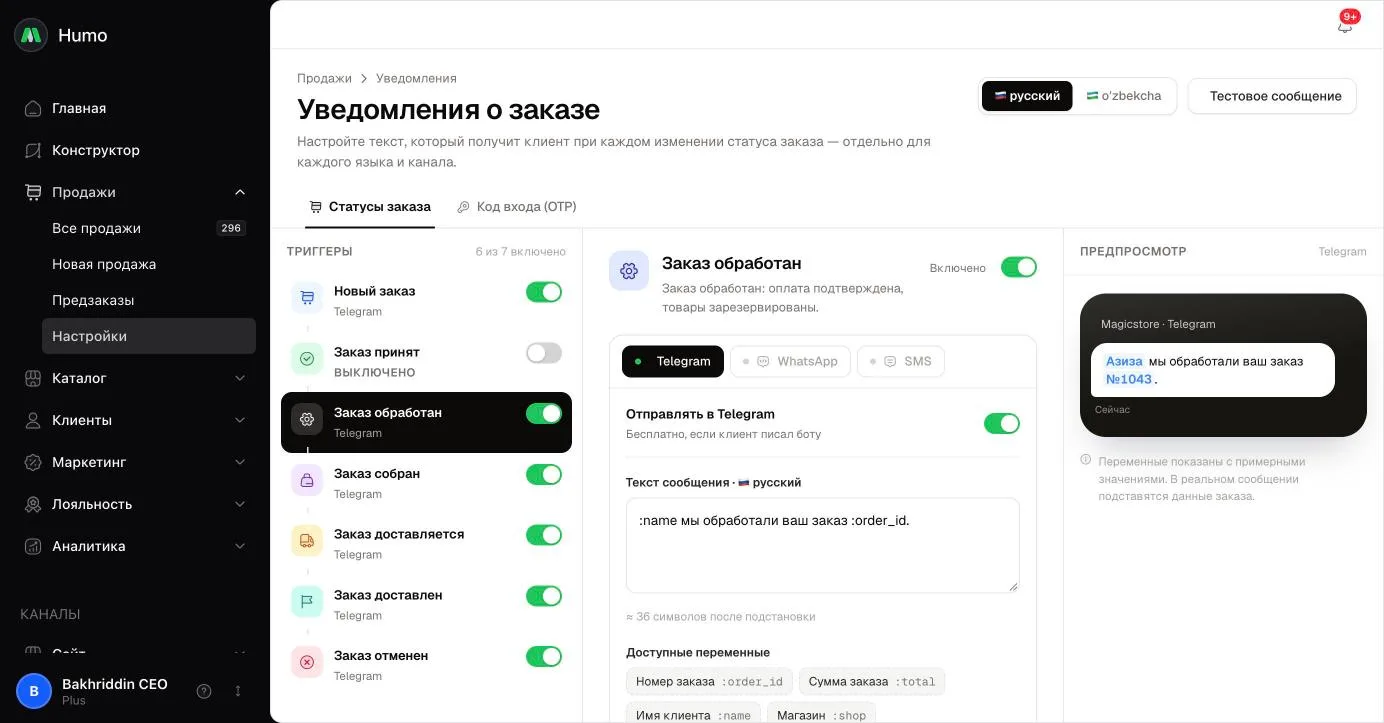Click the Конструктор sidebar icon

33,150
